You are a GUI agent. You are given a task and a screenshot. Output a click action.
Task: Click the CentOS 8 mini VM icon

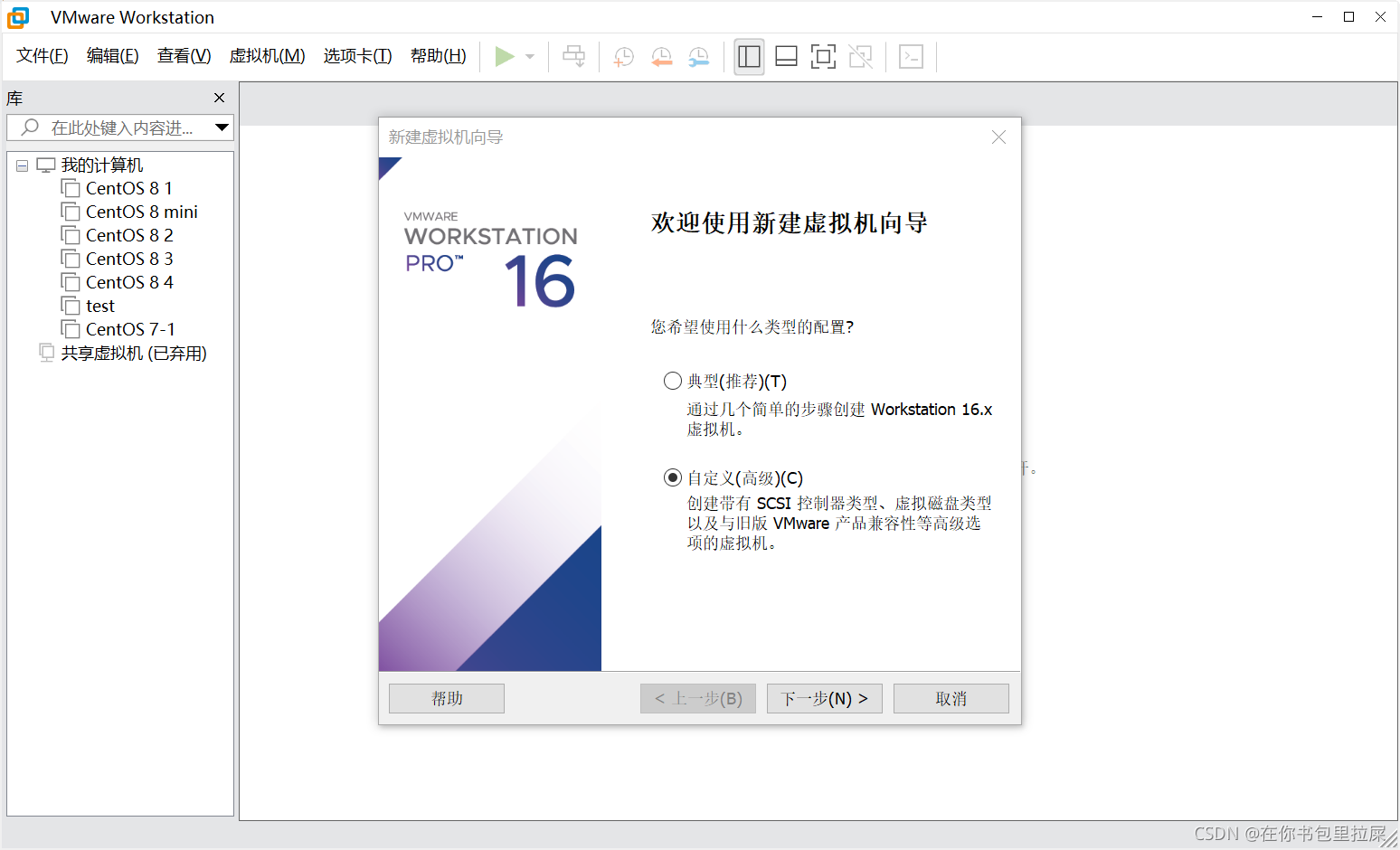pyautogui.click(x=71, y=212)
